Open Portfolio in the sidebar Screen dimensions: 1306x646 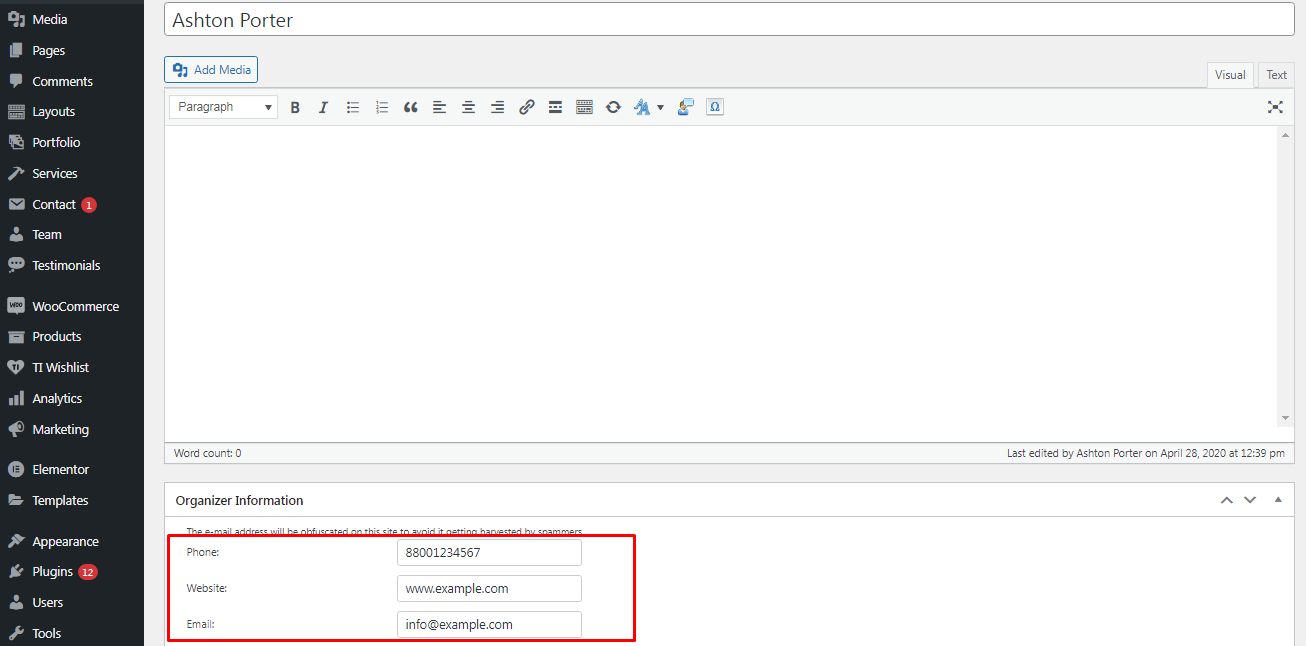coord(72,142)
